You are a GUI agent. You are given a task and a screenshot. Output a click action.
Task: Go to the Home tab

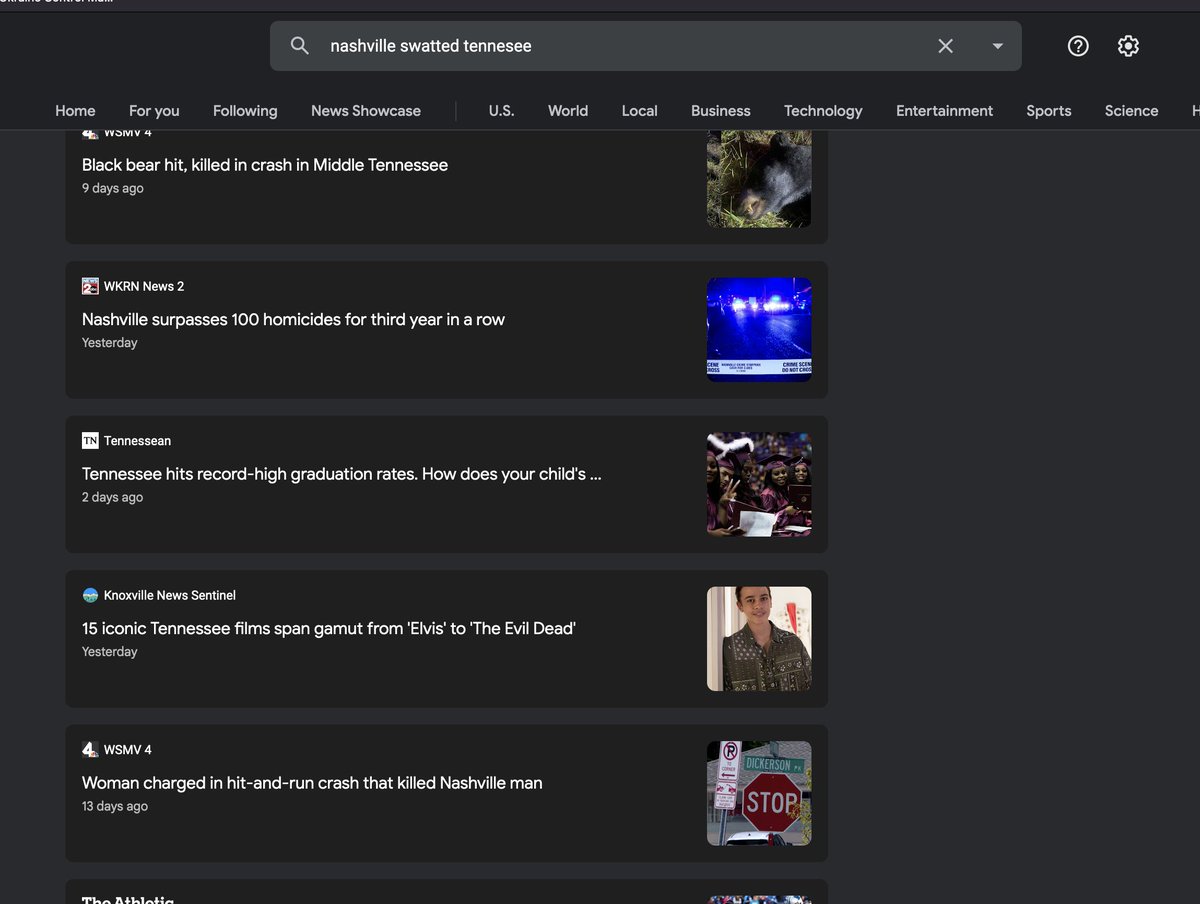click(x=75, y=111)
